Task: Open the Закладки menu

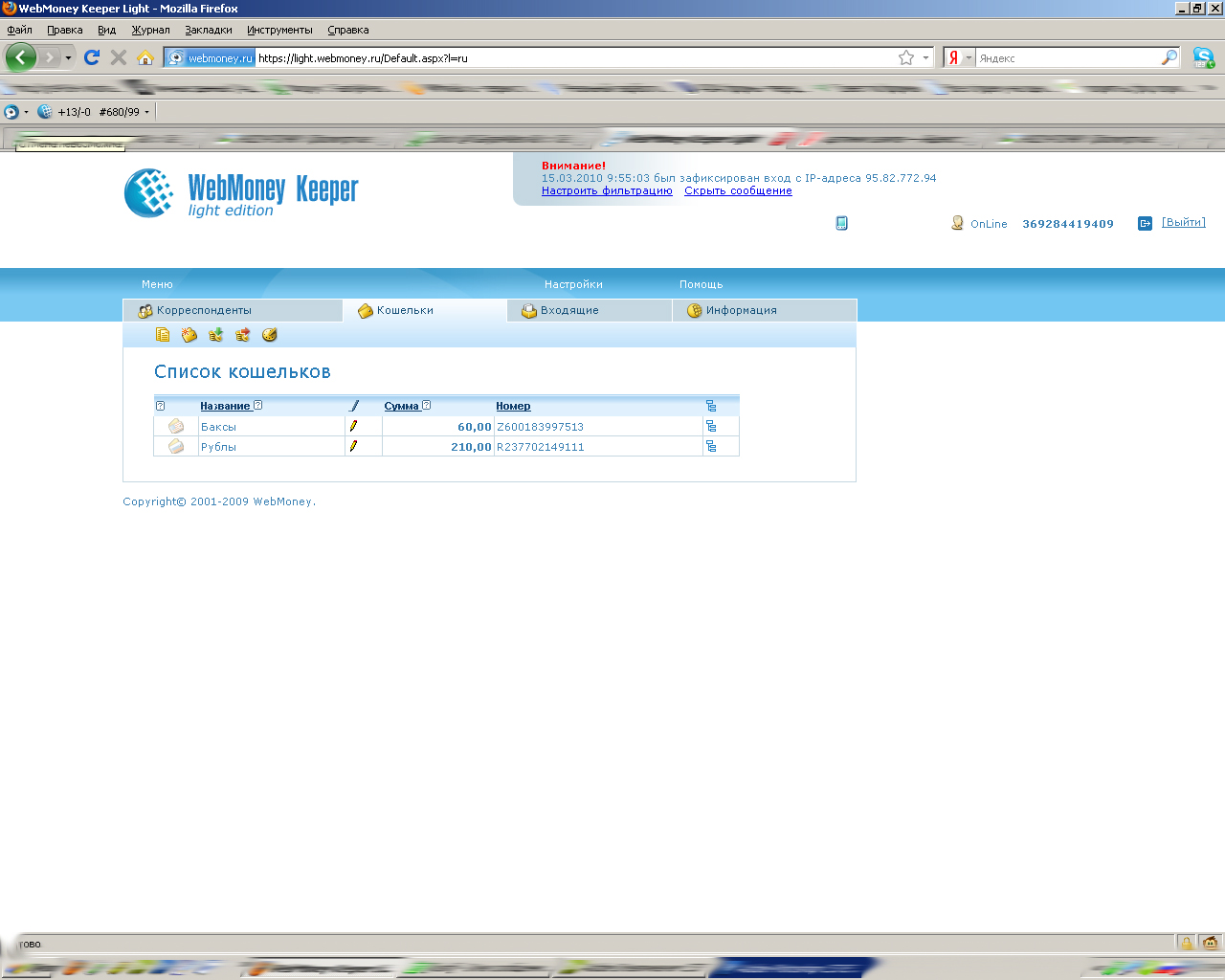Action: click(x=209, y=30)
